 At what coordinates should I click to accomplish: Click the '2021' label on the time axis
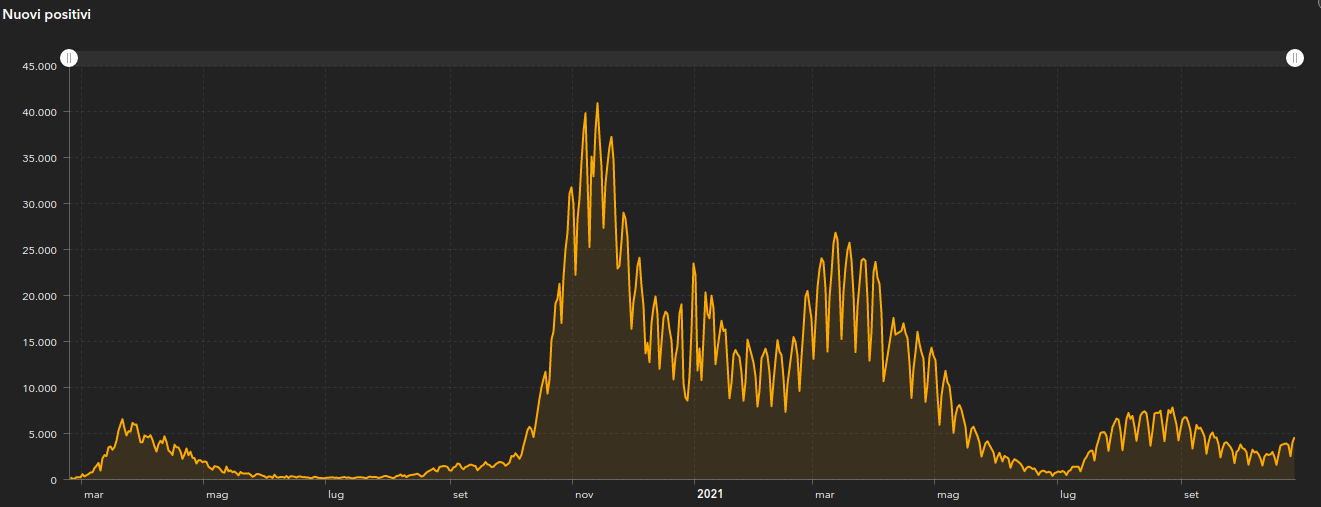point(709,494)
